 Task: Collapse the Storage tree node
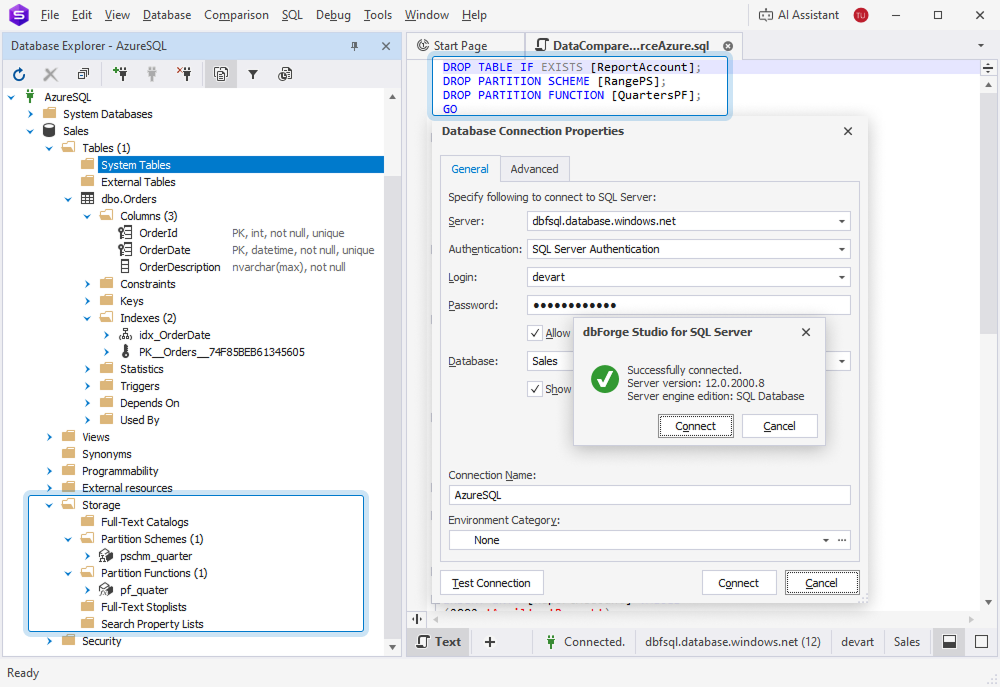pos(48,504)
